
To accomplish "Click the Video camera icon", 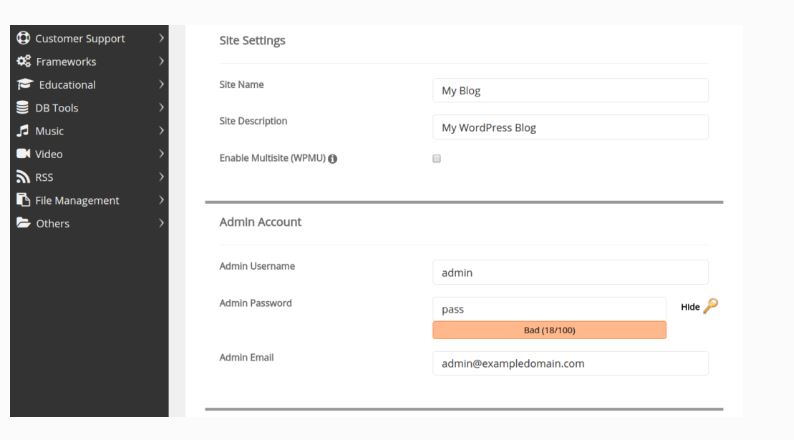I will pyautogui.click(x=23, y=153).
